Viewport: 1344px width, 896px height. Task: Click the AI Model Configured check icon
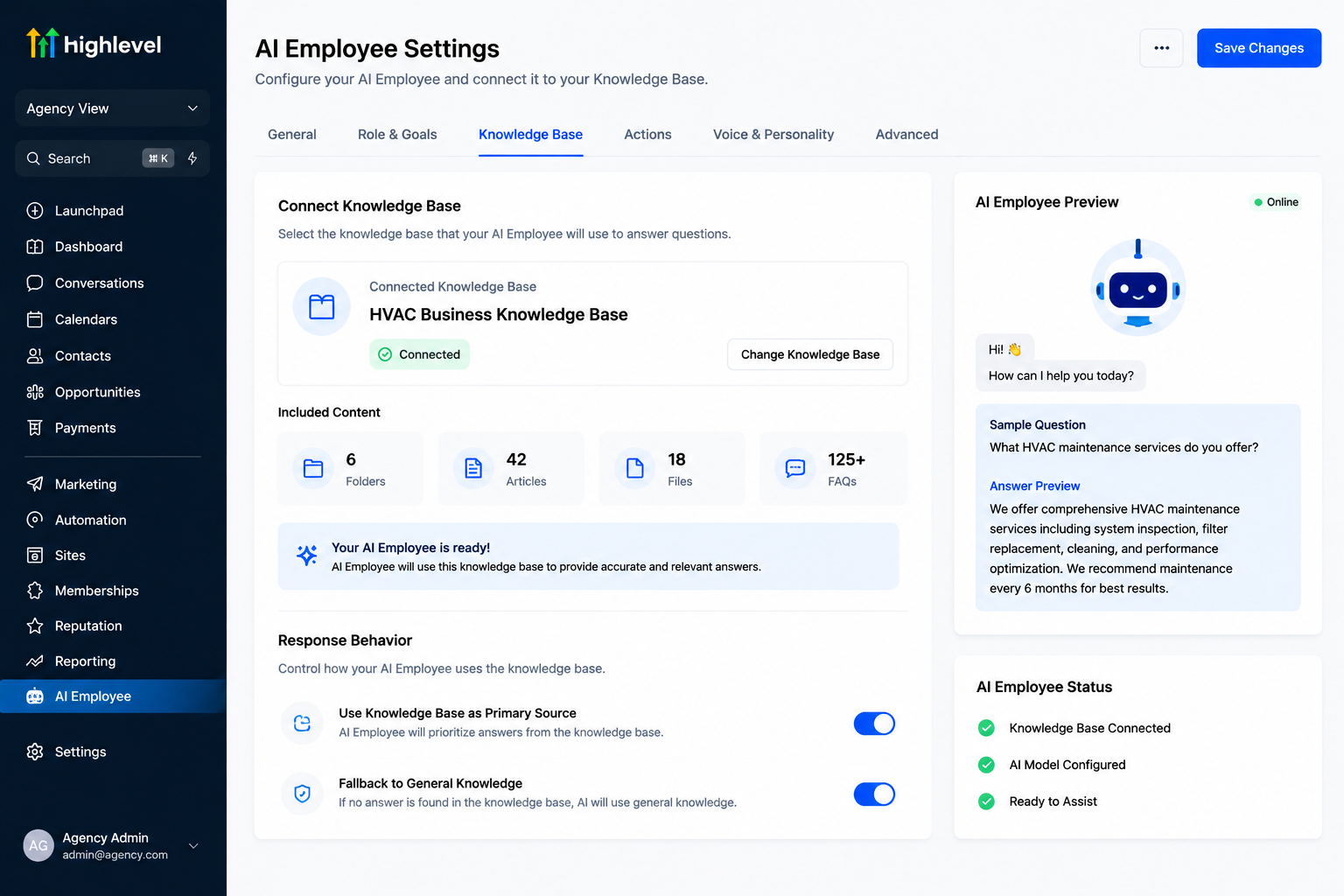[986, 765]
